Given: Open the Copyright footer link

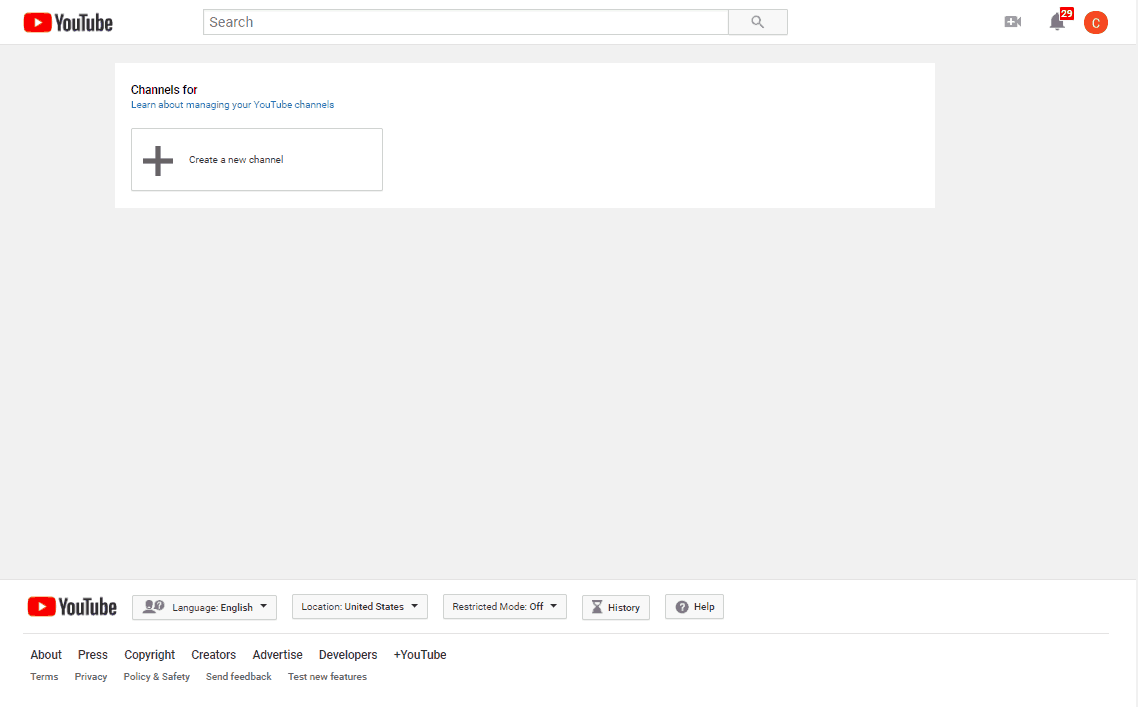Looking at the screenshot, I should (150, 655).
